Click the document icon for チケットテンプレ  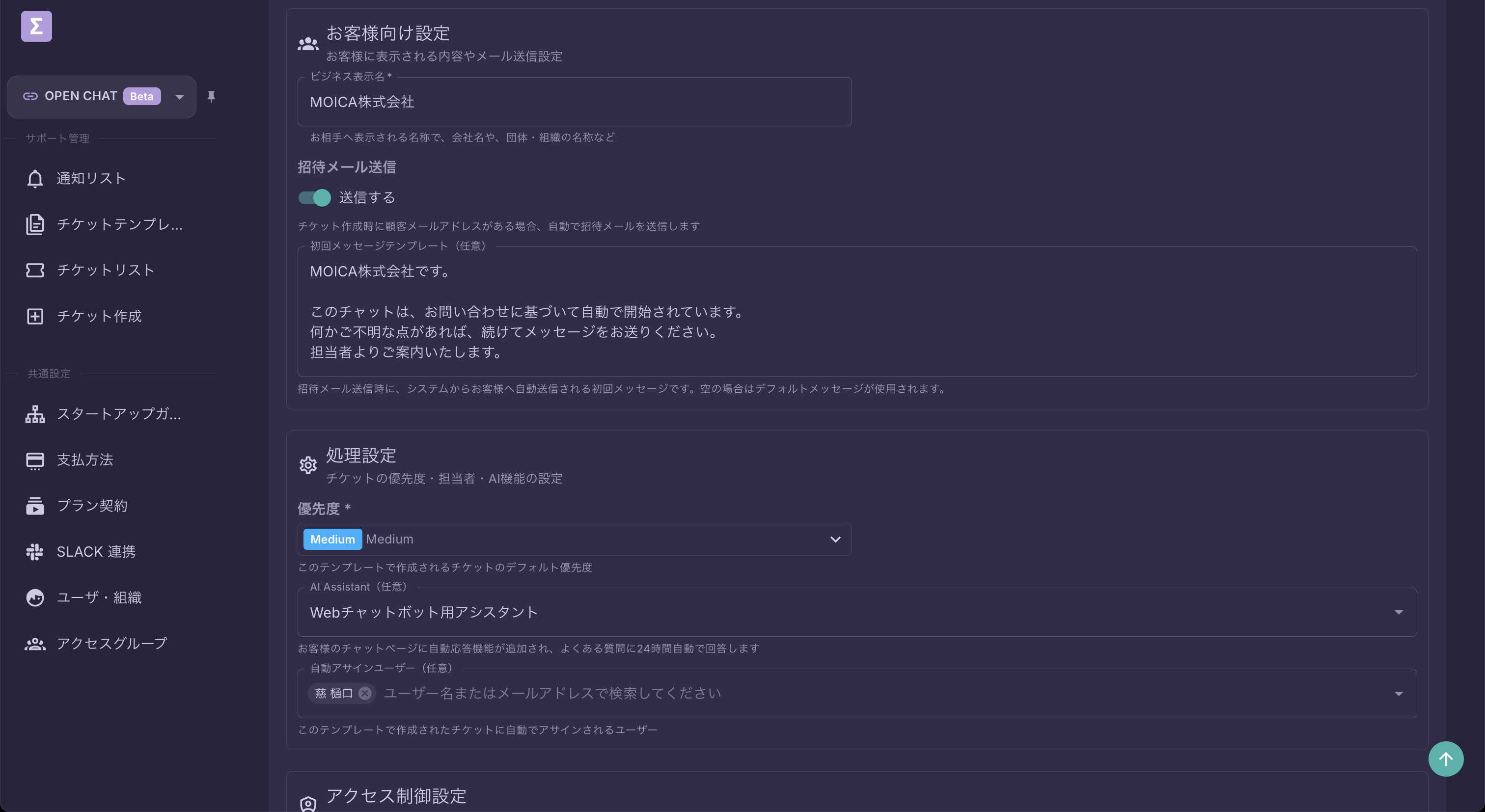[x=35, y=224]
